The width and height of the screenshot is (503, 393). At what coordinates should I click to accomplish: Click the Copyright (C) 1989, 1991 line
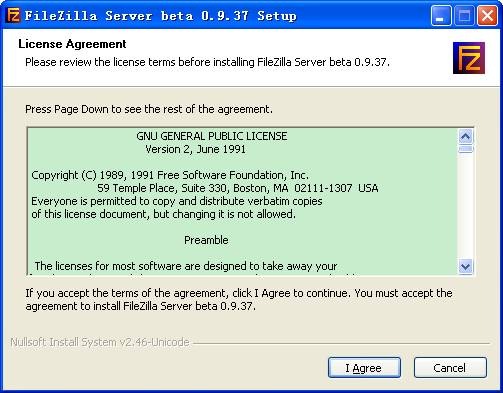[x=170, y=175]
